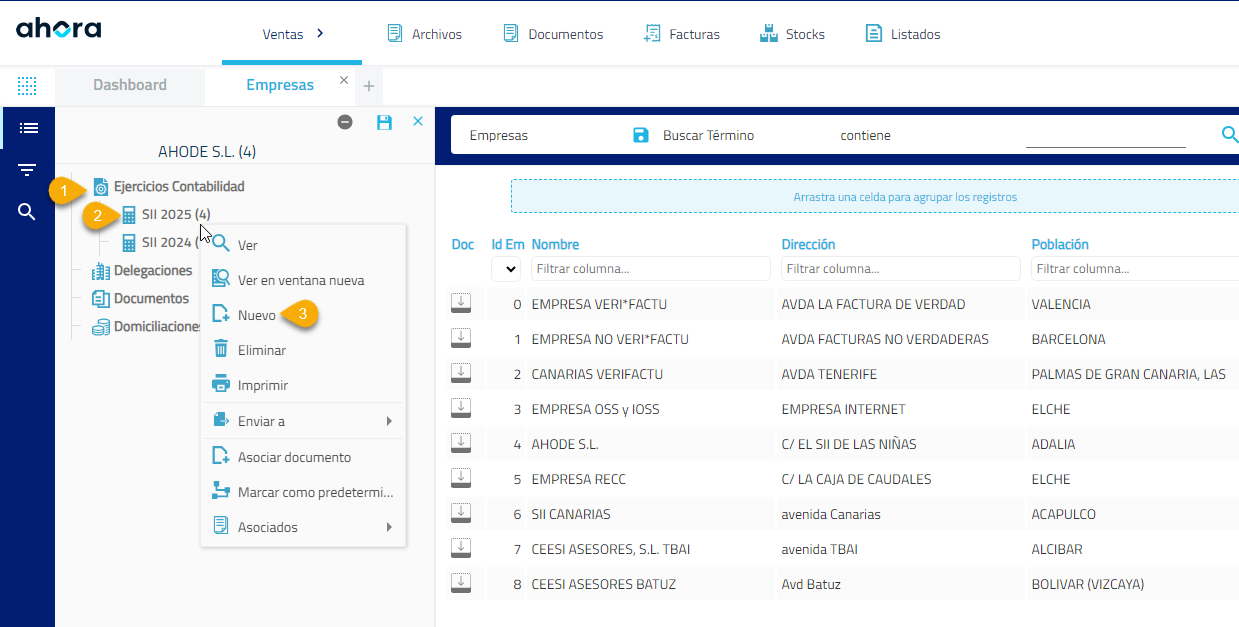Add a new tab with plus button

coord(368,87)
